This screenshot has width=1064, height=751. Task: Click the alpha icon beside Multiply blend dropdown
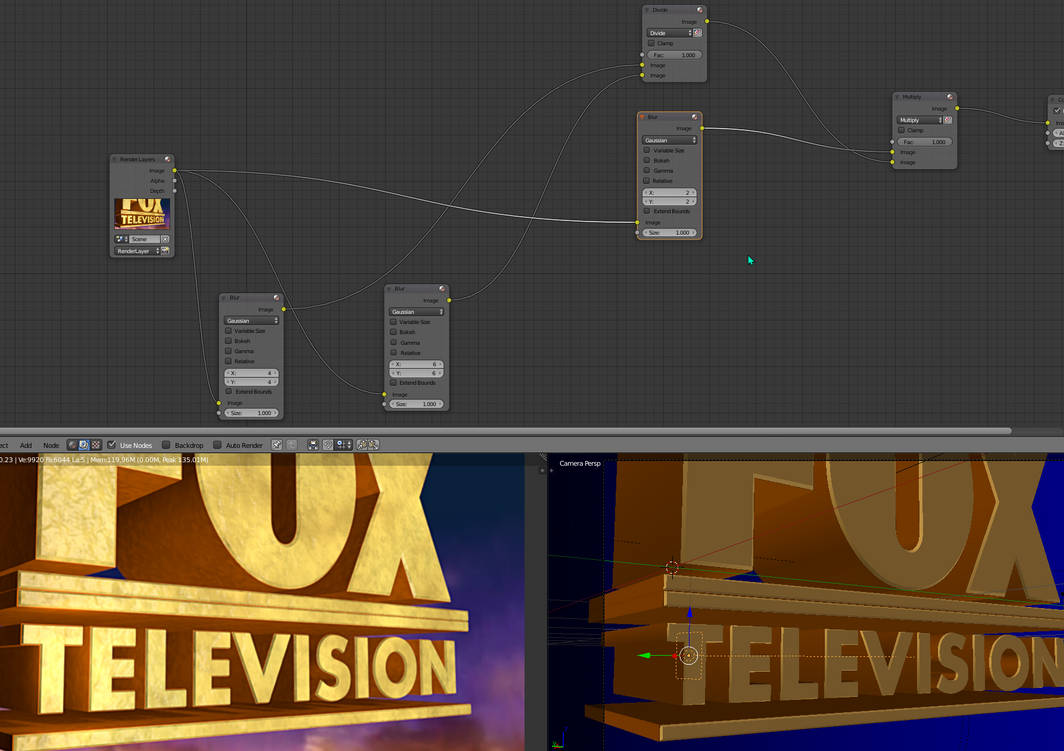point(948,120)
